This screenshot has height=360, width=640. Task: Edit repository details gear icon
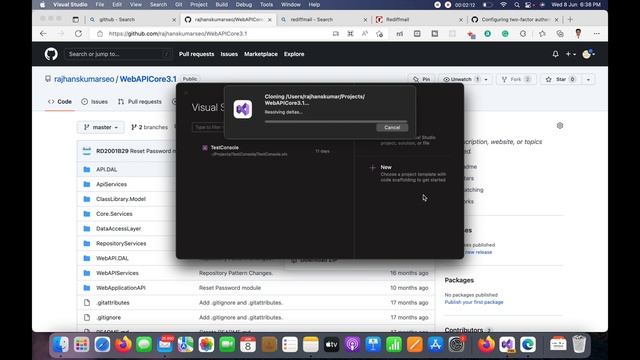tap(560, 126)
